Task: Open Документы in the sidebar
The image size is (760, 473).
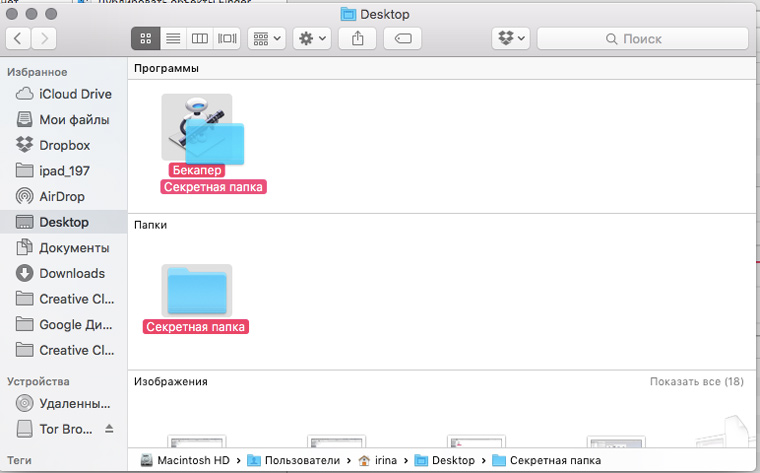Action: (64, 248)
